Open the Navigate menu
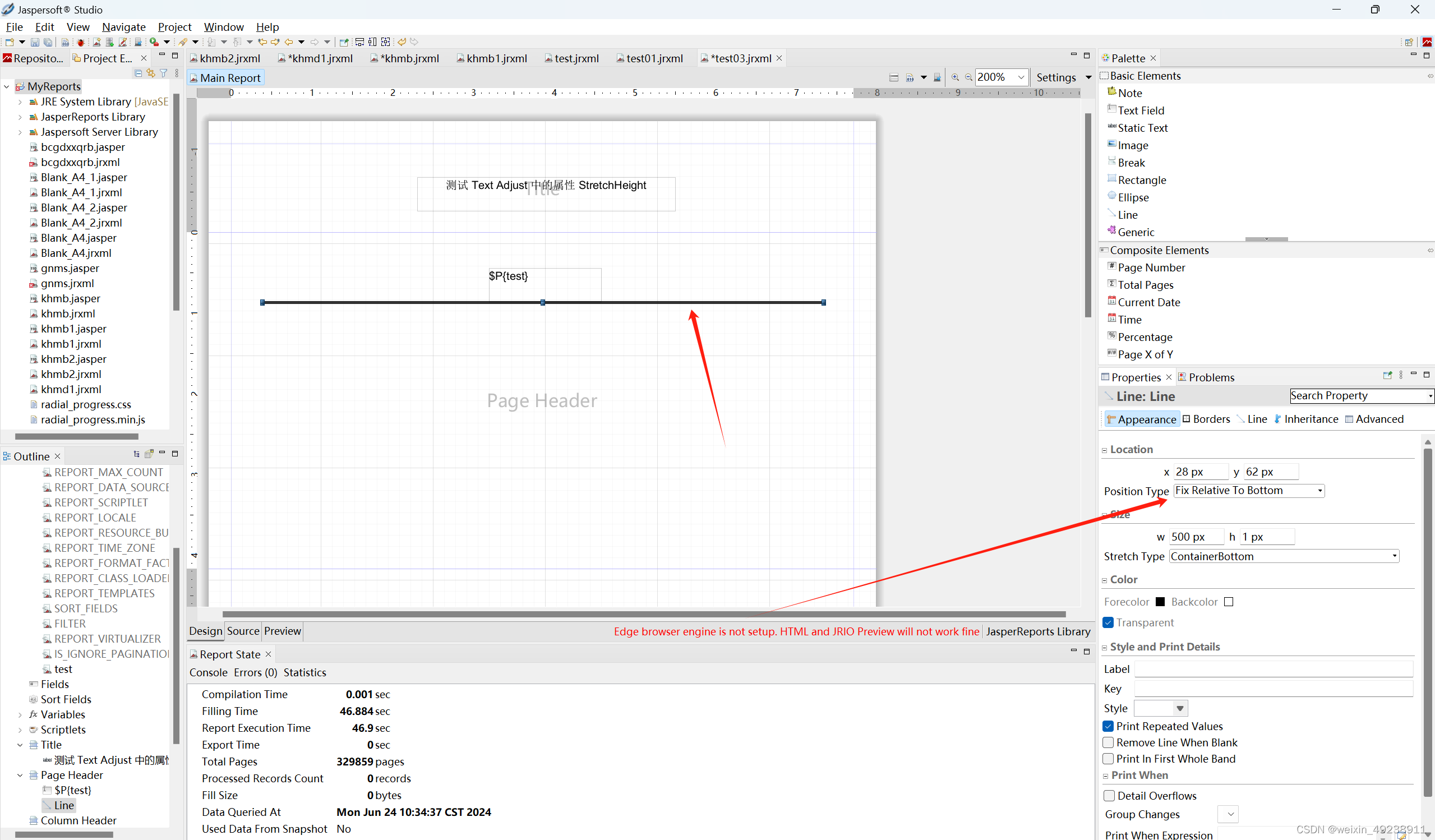 pos(123,27)
